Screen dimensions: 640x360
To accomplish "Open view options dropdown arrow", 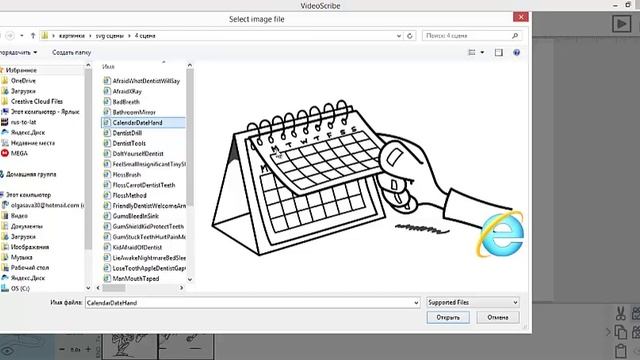I will (482, 53).
